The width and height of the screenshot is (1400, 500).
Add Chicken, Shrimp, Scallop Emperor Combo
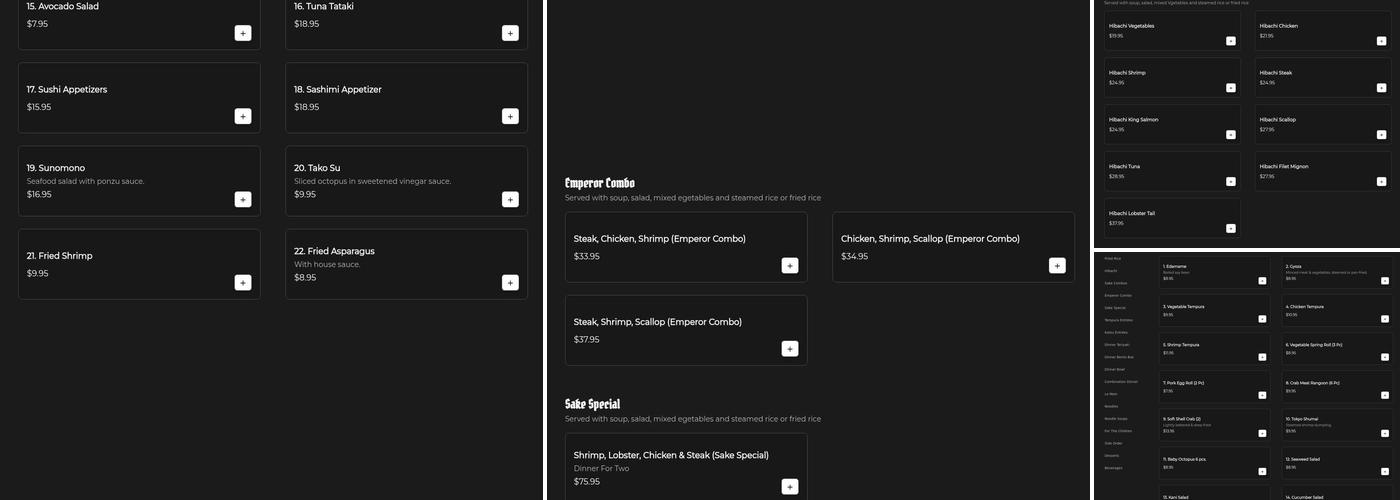pos(1057,265)
